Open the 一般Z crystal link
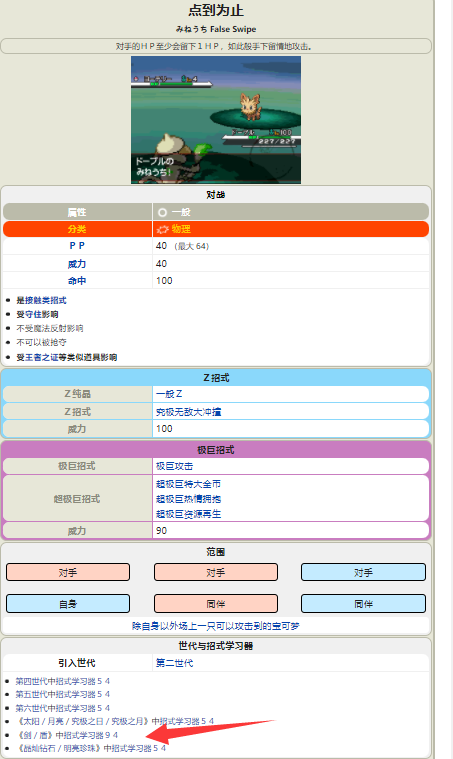 point(169,394)
